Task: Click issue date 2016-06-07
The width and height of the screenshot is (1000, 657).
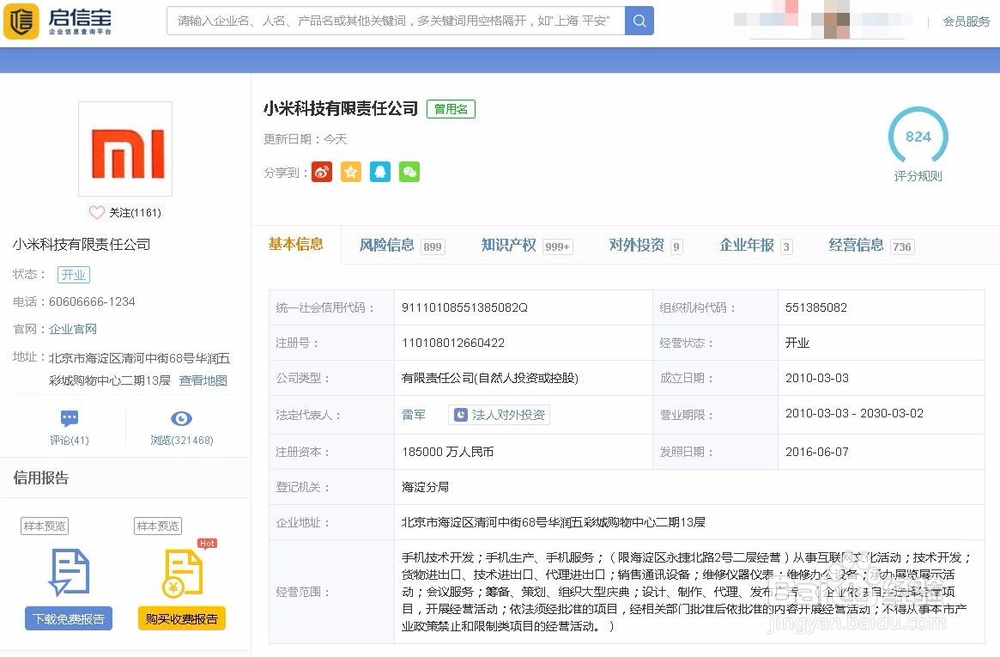Action: pyautogui.click(x=817, y=452)
